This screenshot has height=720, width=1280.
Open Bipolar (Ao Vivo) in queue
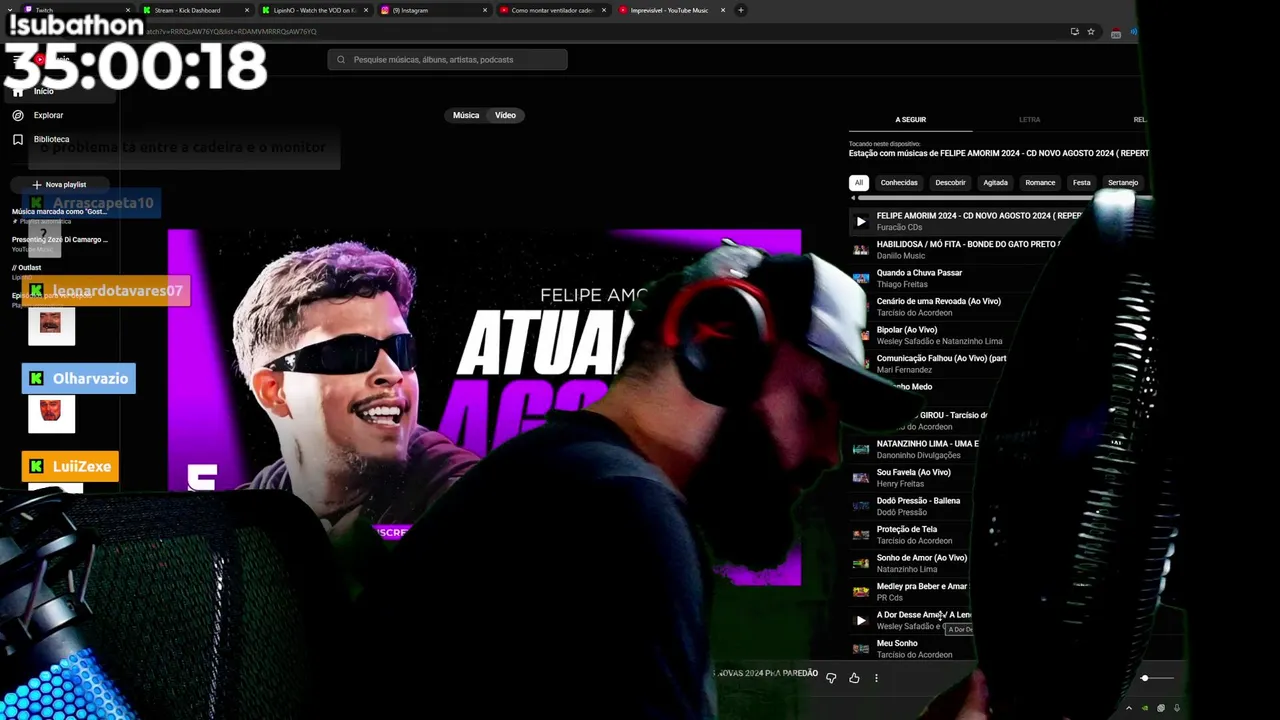(x=907, y=330)
